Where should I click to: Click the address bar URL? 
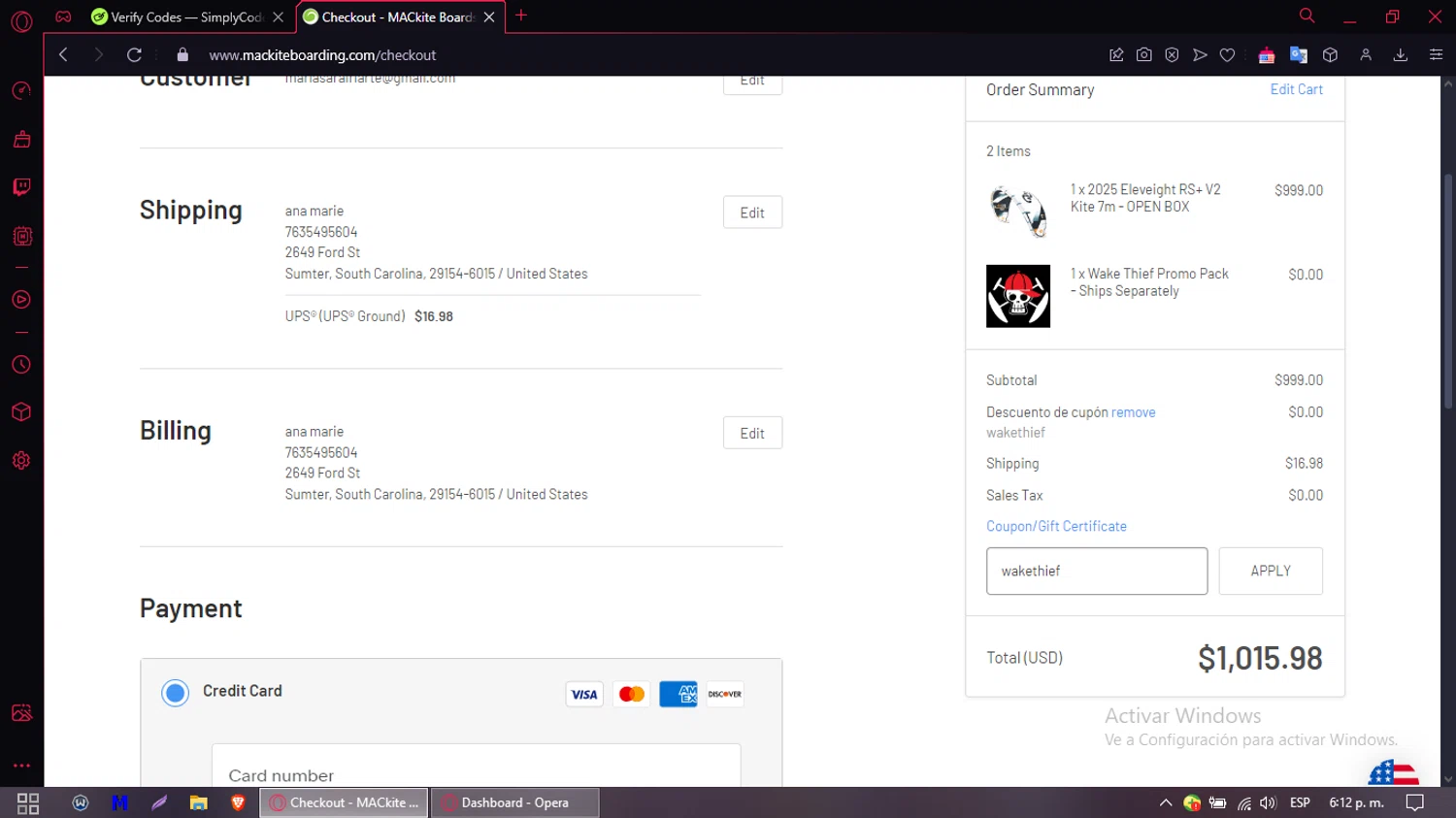(322, 55)
